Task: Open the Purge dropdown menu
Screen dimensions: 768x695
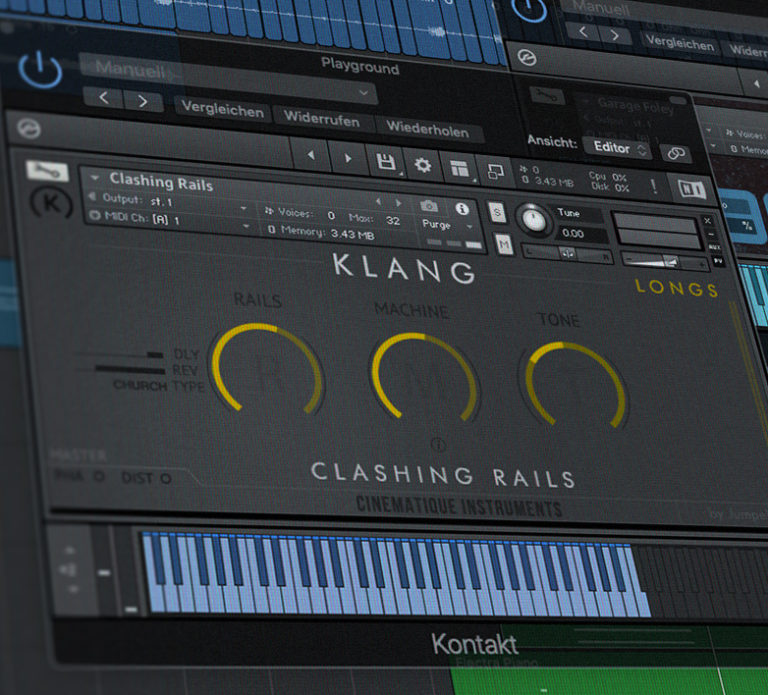Action: (447, 225)
